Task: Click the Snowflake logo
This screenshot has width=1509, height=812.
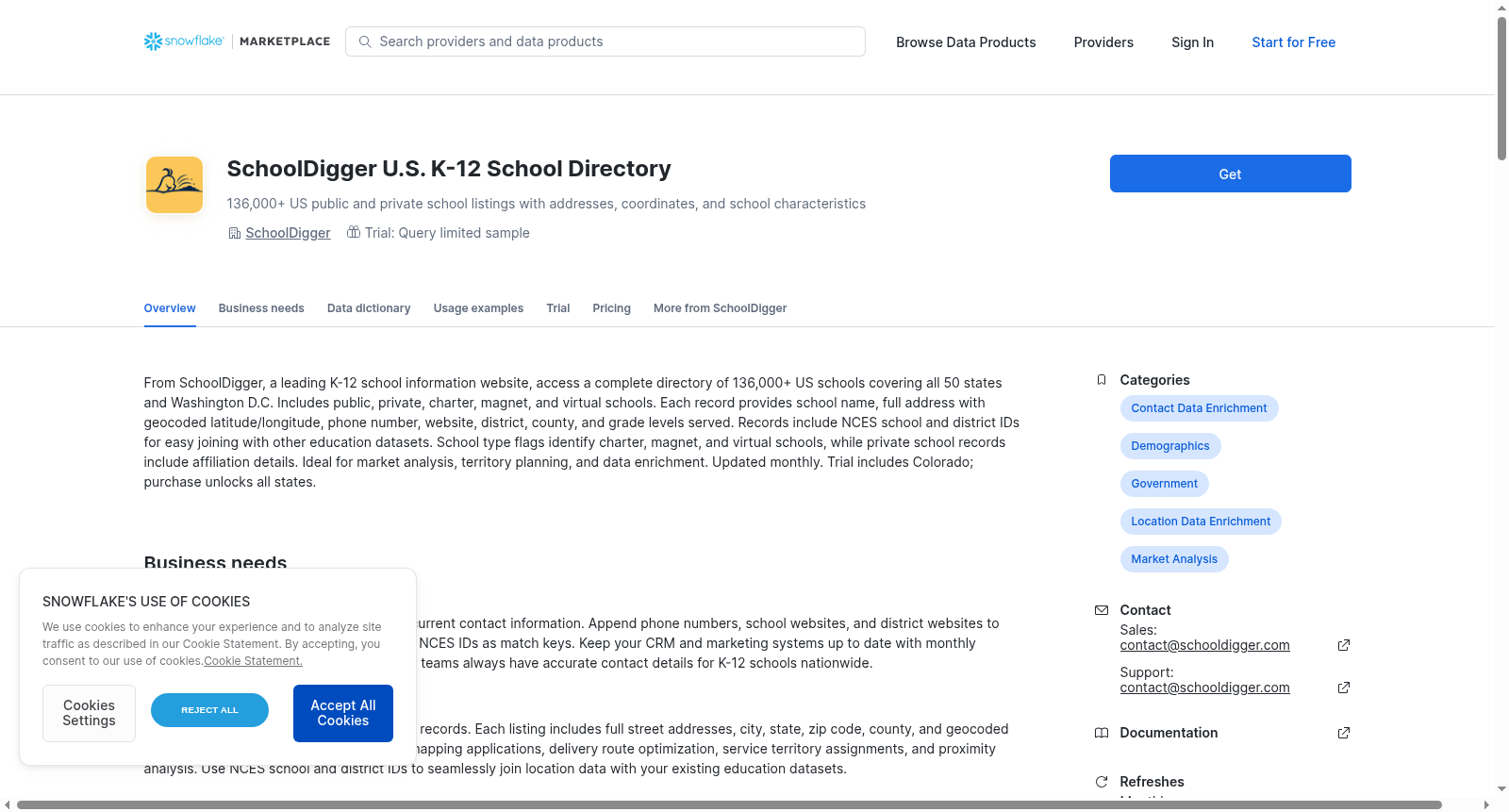Action: click(x=184, y=41)
